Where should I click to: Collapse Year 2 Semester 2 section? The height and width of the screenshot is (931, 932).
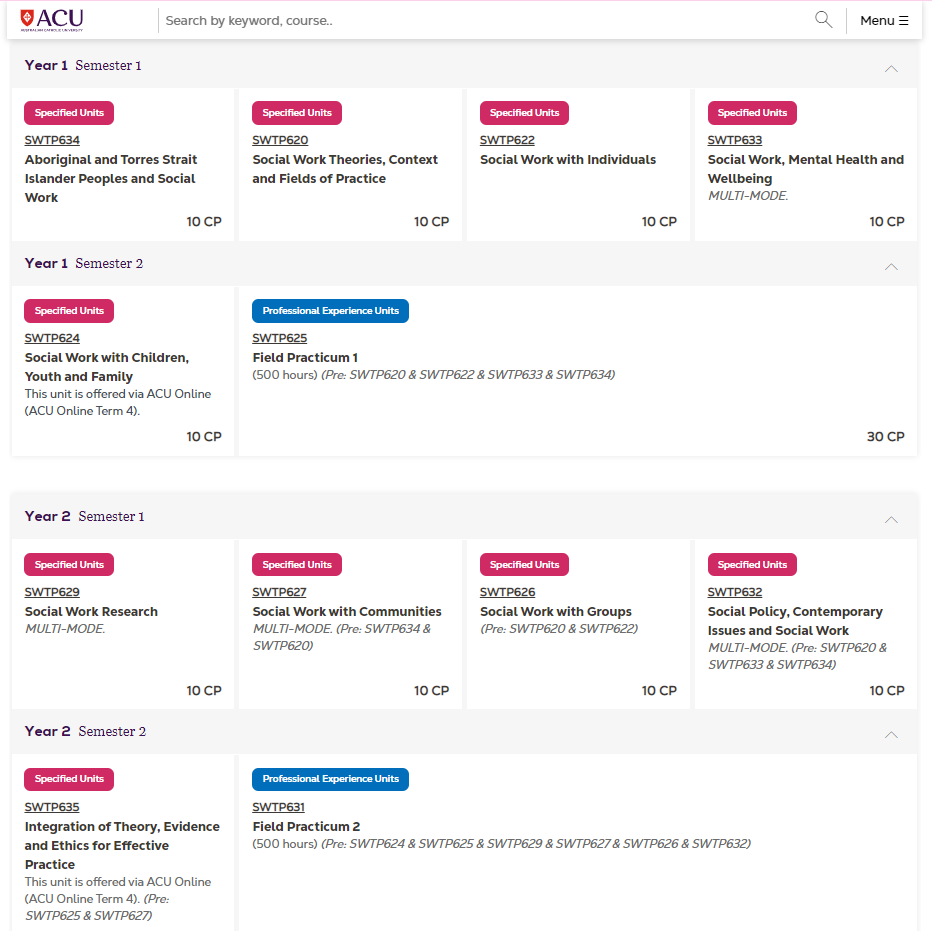(891, 734)
